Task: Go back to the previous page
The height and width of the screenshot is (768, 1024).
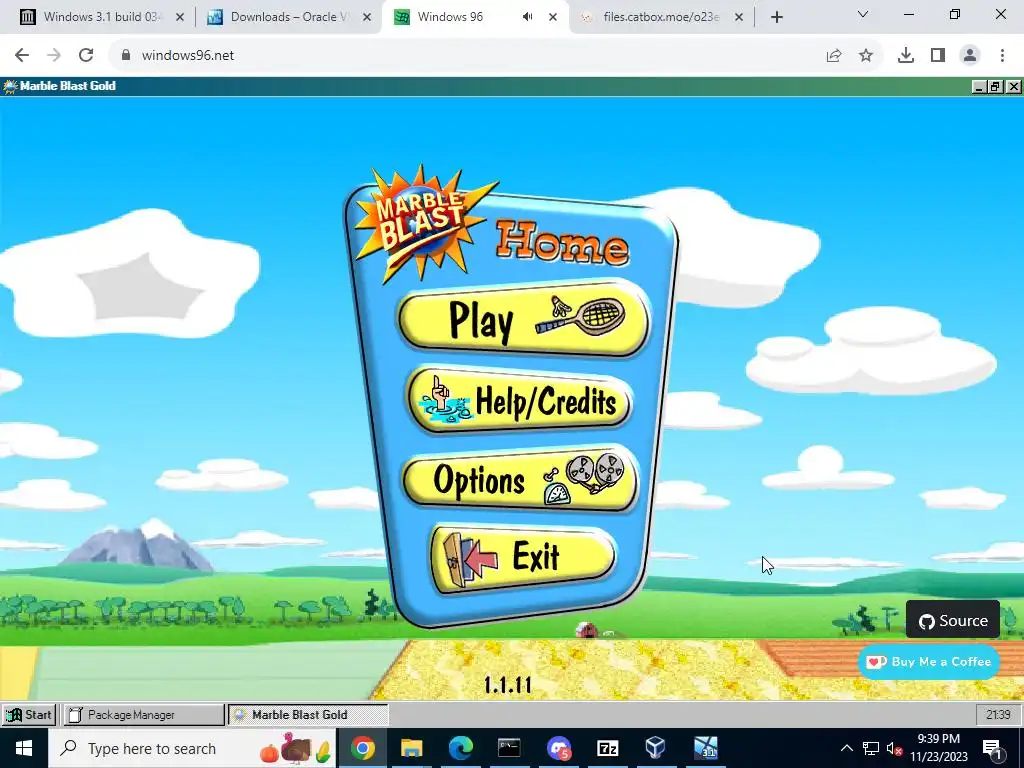Action: tap(22, 55)
